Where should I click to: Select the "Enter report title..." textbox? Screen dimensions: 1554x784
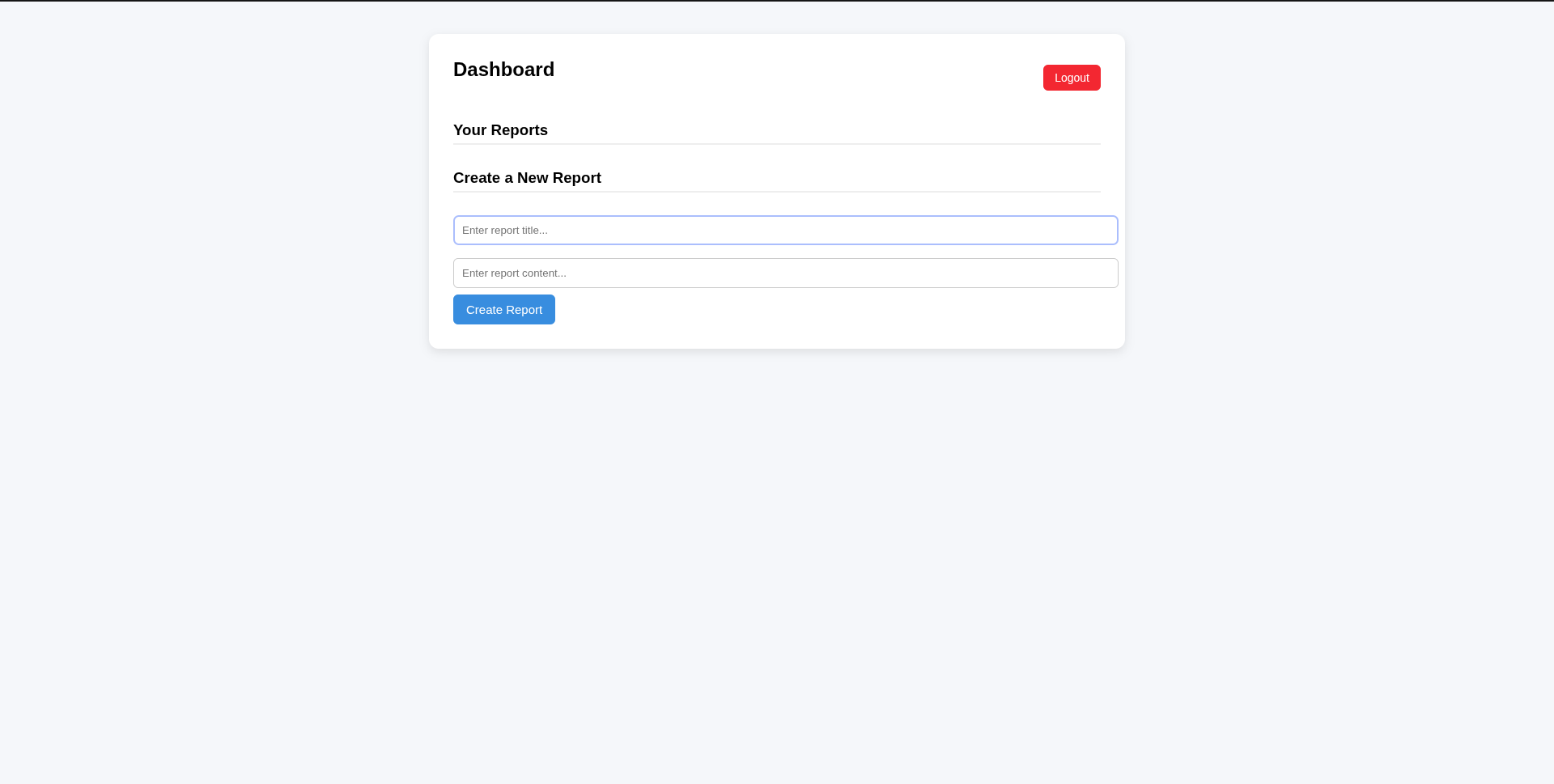click(785, 231)
